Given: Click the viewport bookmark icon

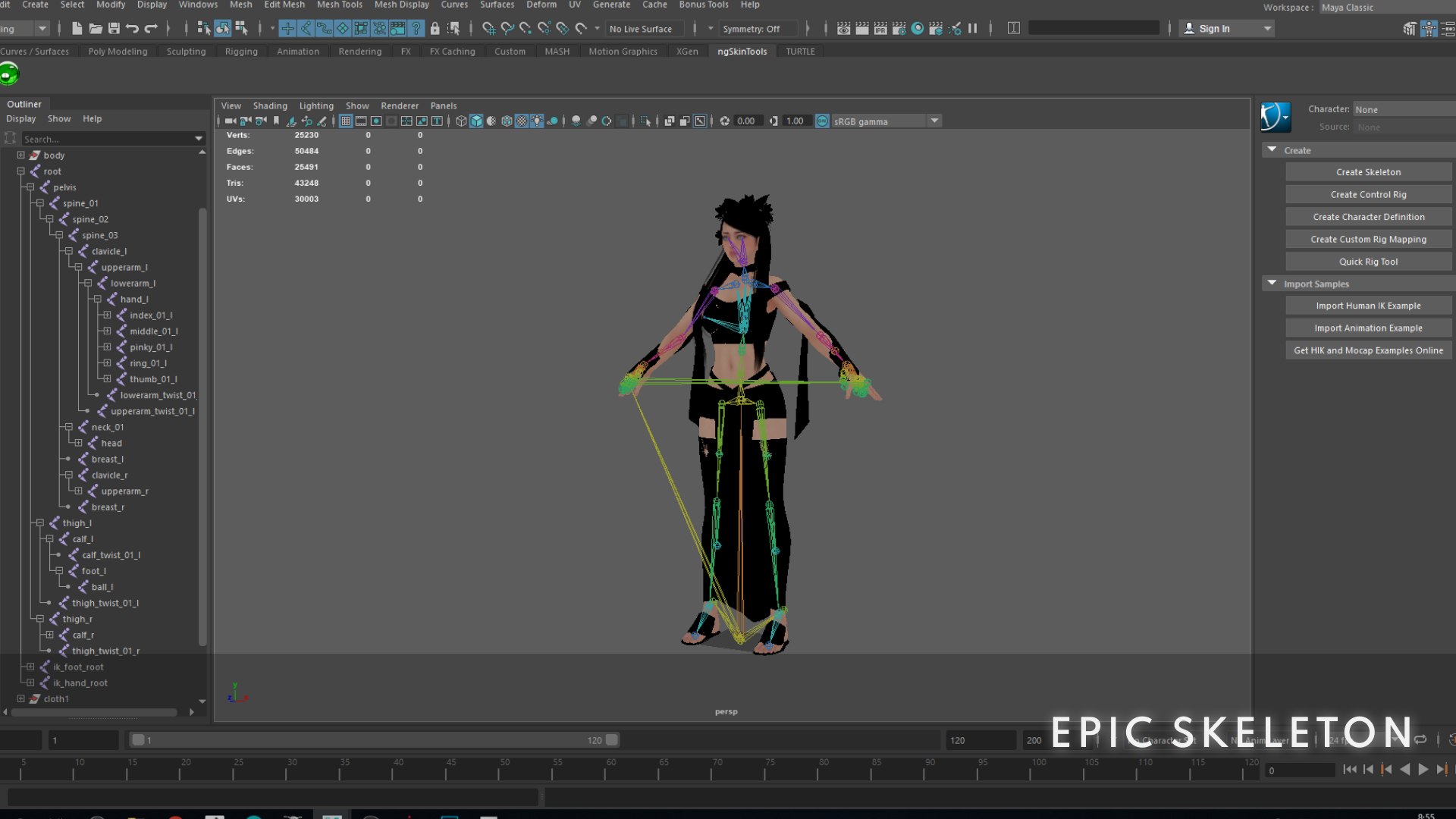Looking at the screenshot, I should [276, 121].
